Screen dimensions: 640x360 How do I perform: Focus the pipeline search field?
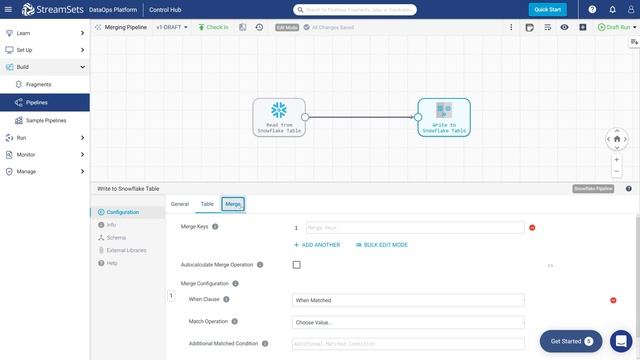355,9
